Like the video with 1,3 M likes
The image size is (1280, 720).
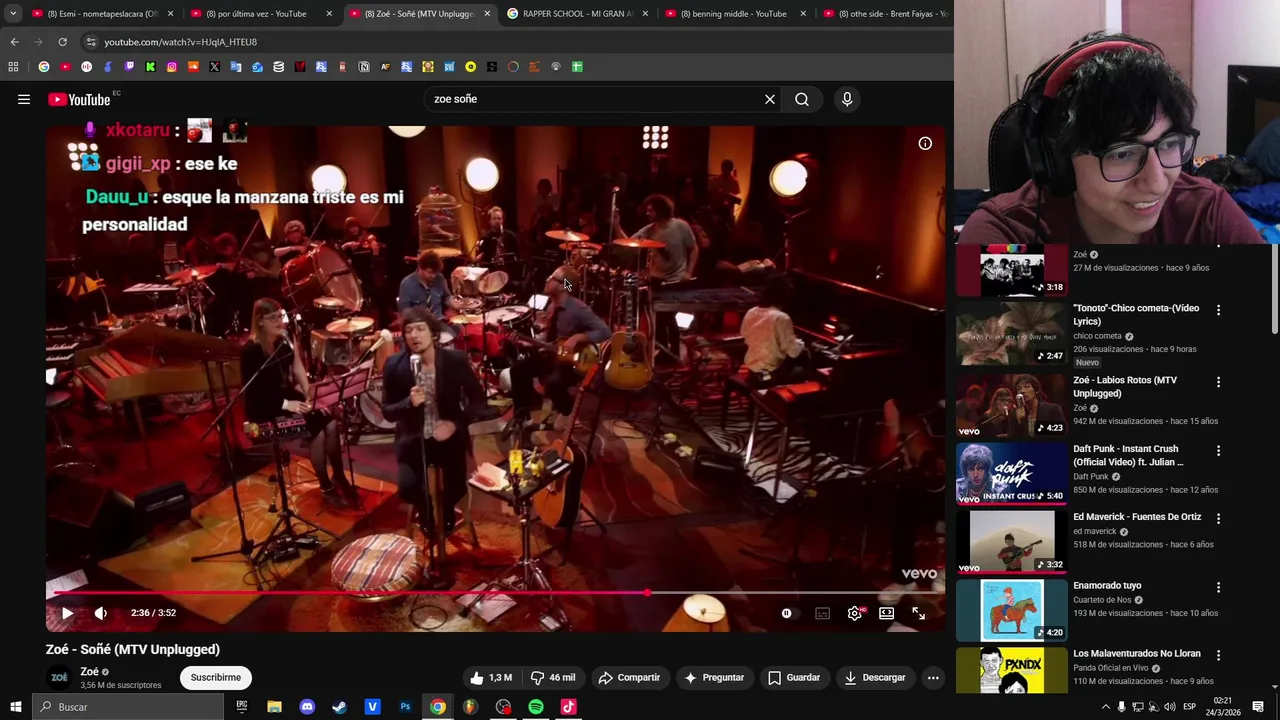491,677
